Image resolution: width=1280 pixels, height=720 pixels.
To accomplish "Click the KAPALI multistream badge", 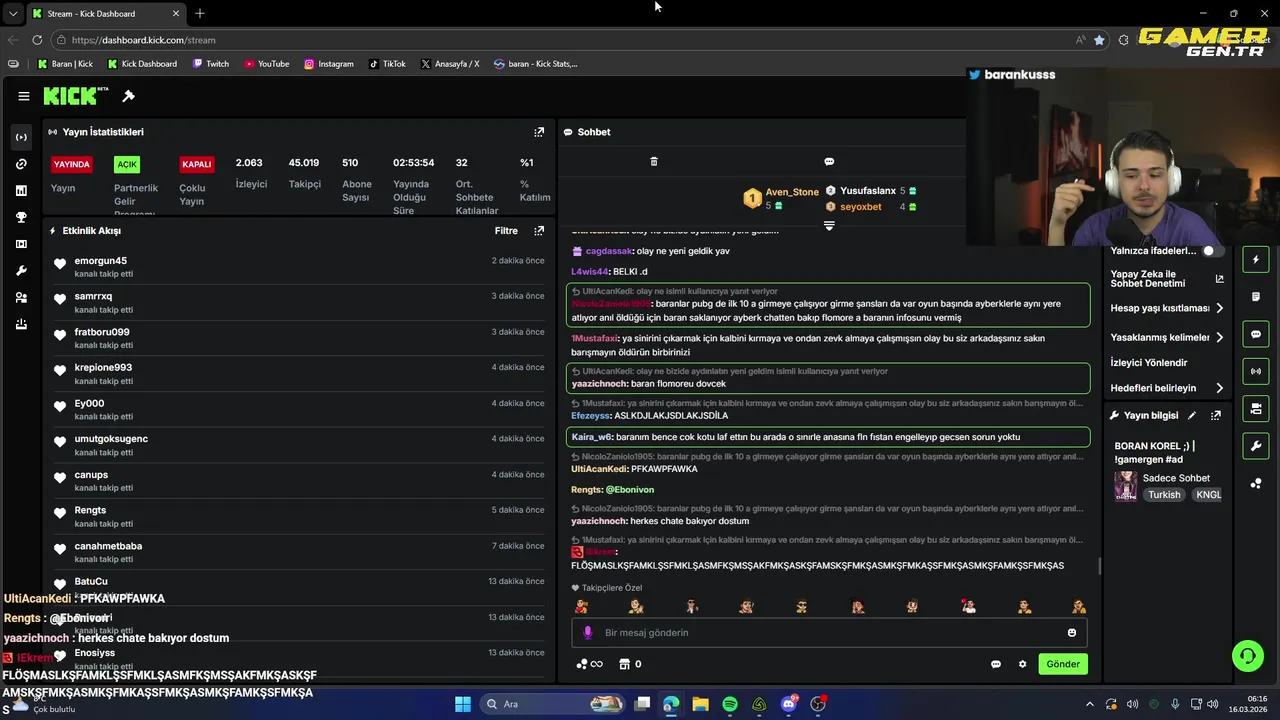I will pos(197,164).
